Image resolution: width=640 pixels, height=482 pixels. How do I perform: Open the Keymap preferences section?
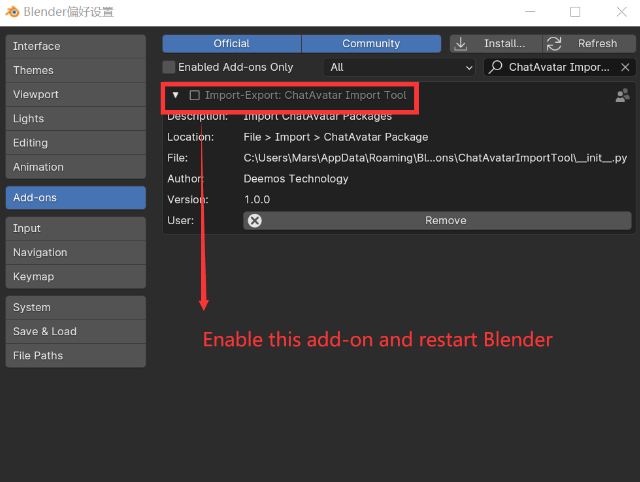(76, 277)
